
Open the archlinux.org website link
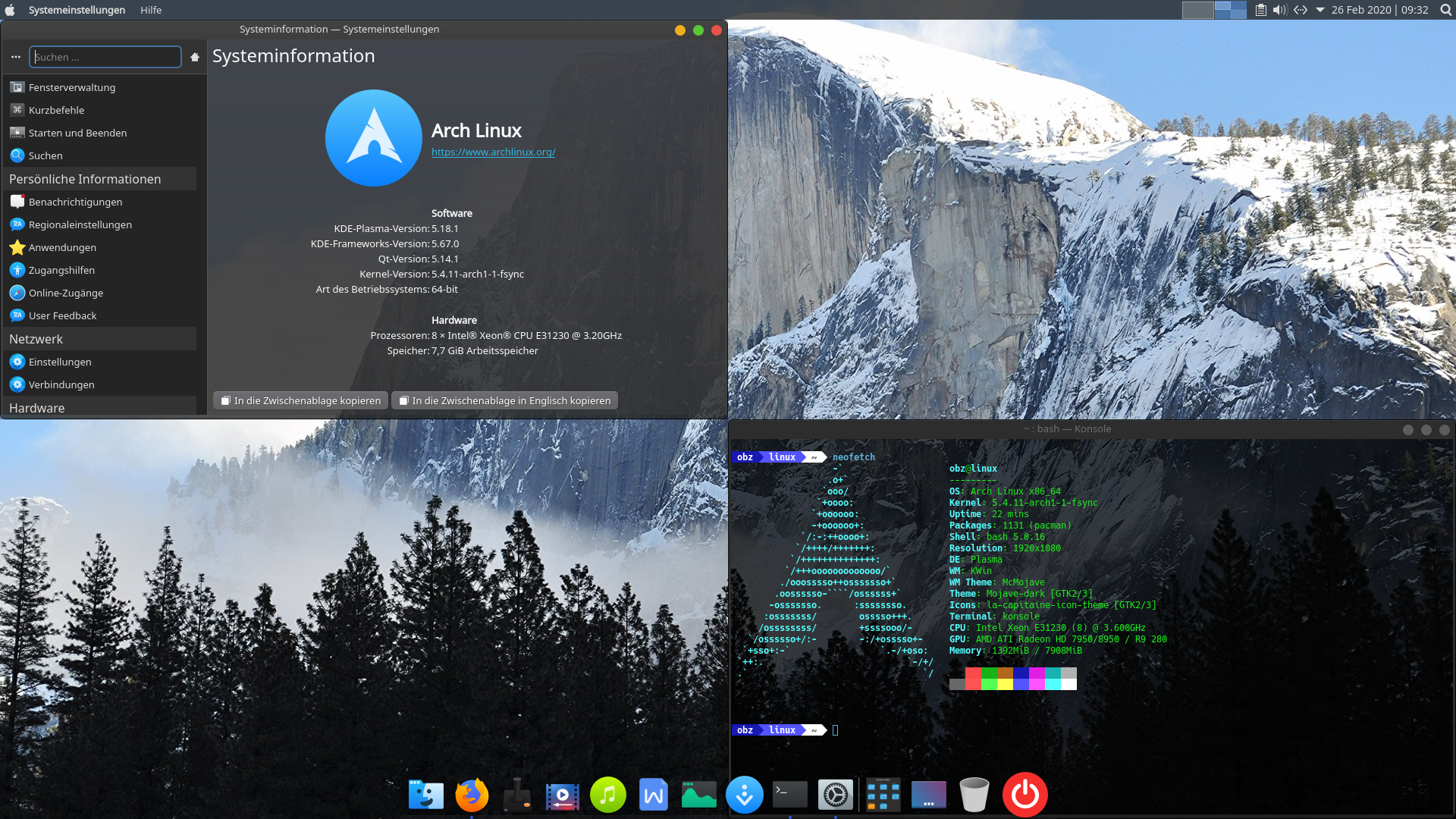point(493,152)
